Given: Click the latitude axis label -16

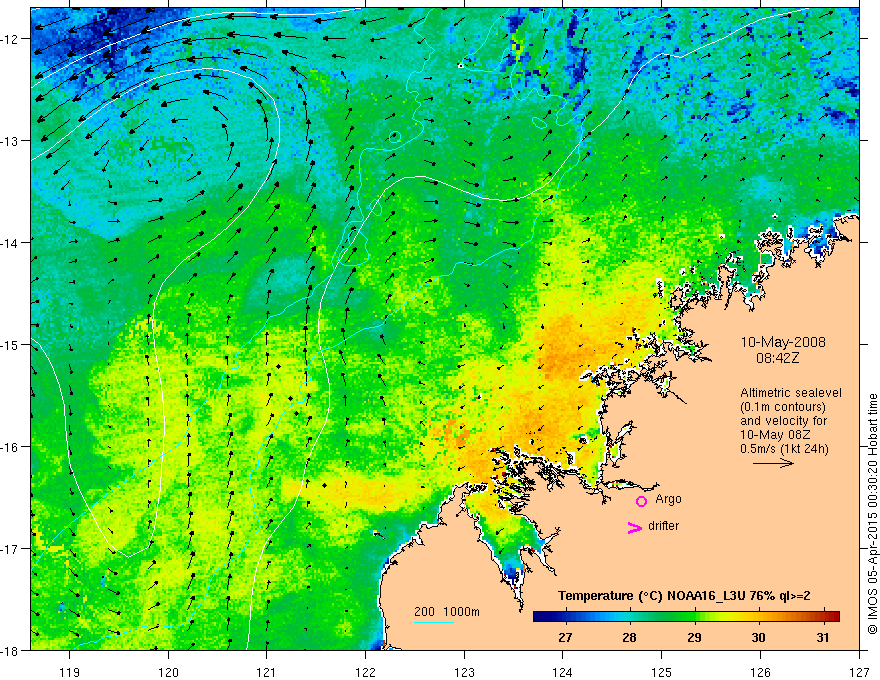Looking at the screenshot, I should (10, 447).
